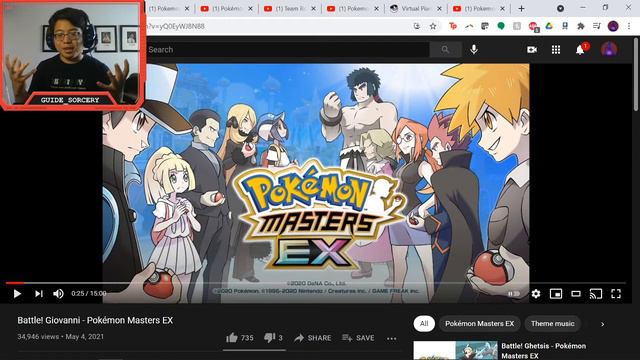Show more filter chips arrow
Viewport: 640px width, 360px height.
[602, 324]
